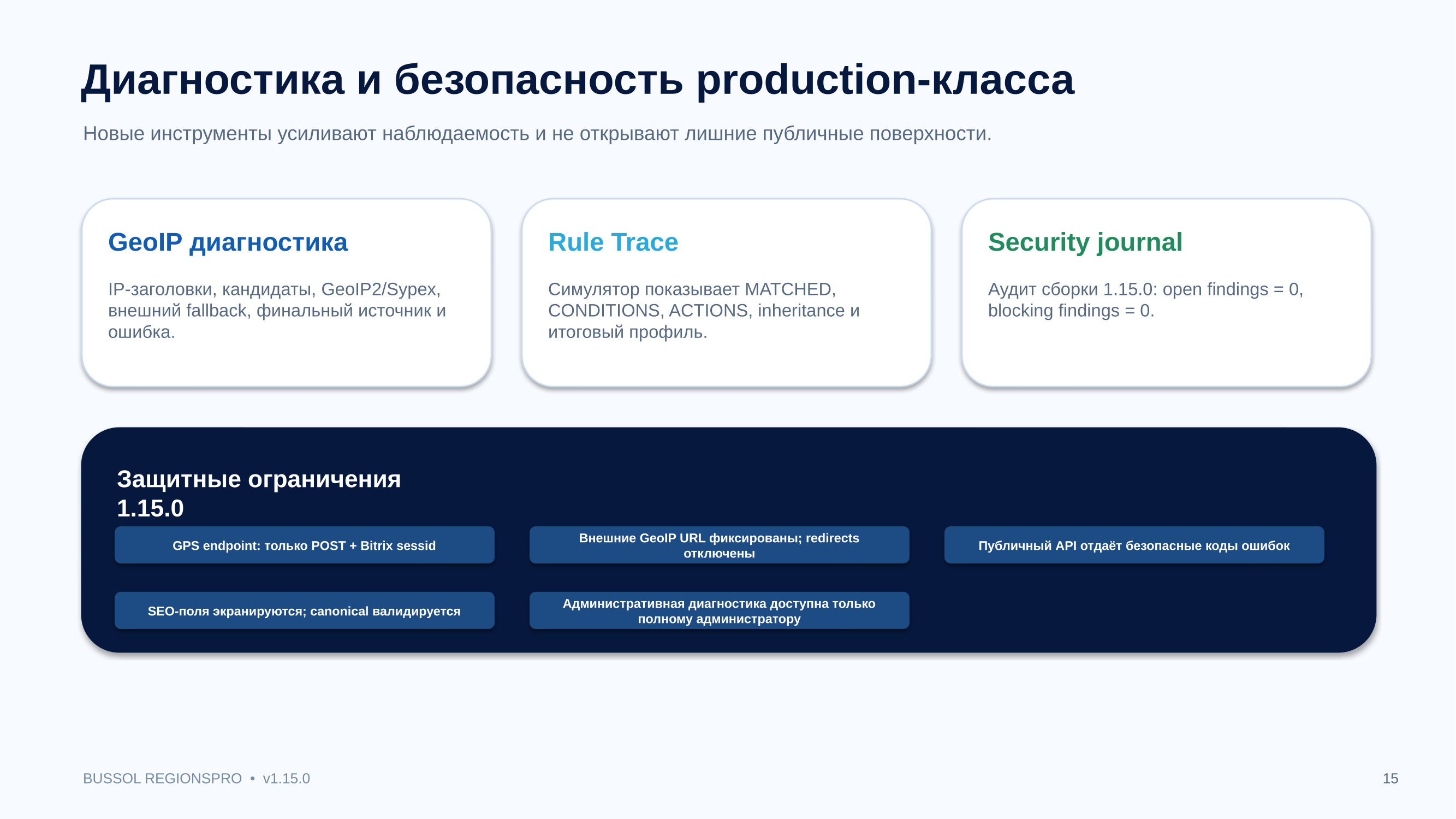Viewport: 1456px width, 819px height.
Task: Click the 'GPS endpoint: только POST + Bitrix sessid' chip
Action: [x=304, y=545]
